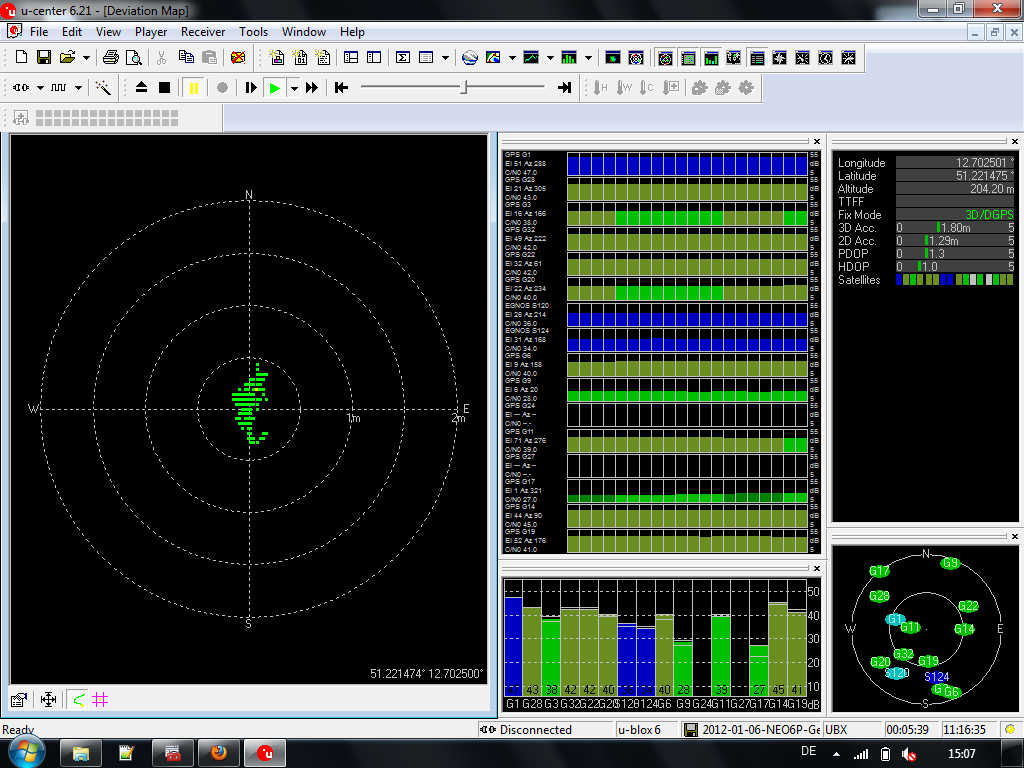Toggle the yellow Pause button

point(193,88)
